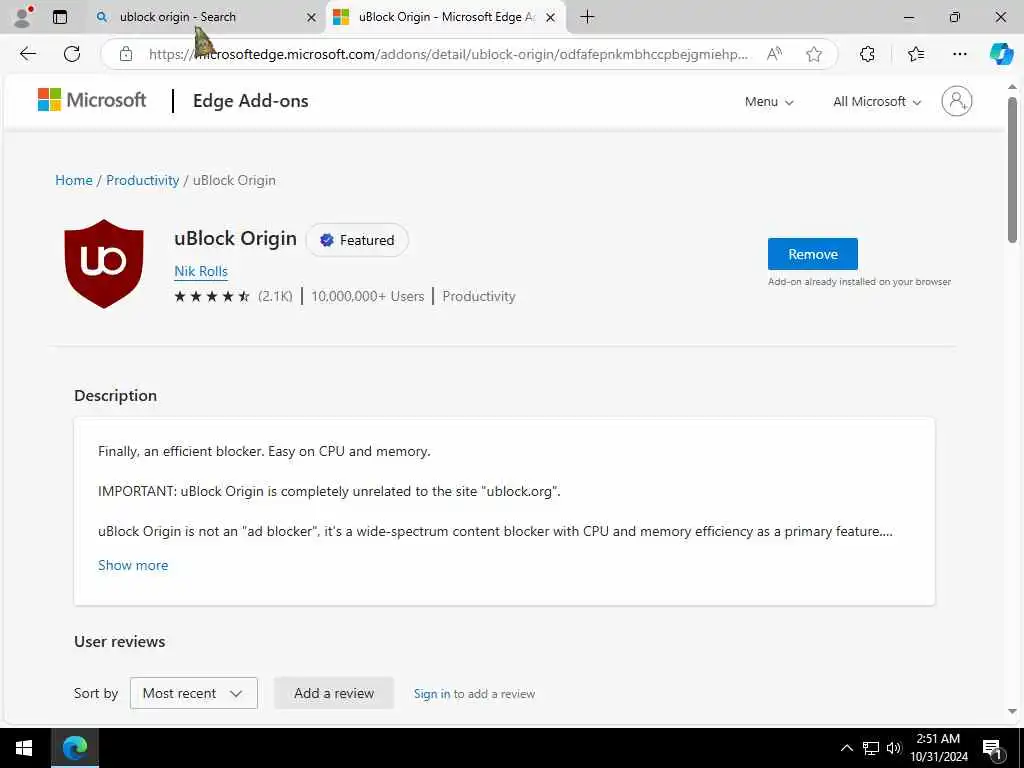Screen dimensions: 1024x768
Task: Open account sign-in avatar icon
Action: pos(957,101)
